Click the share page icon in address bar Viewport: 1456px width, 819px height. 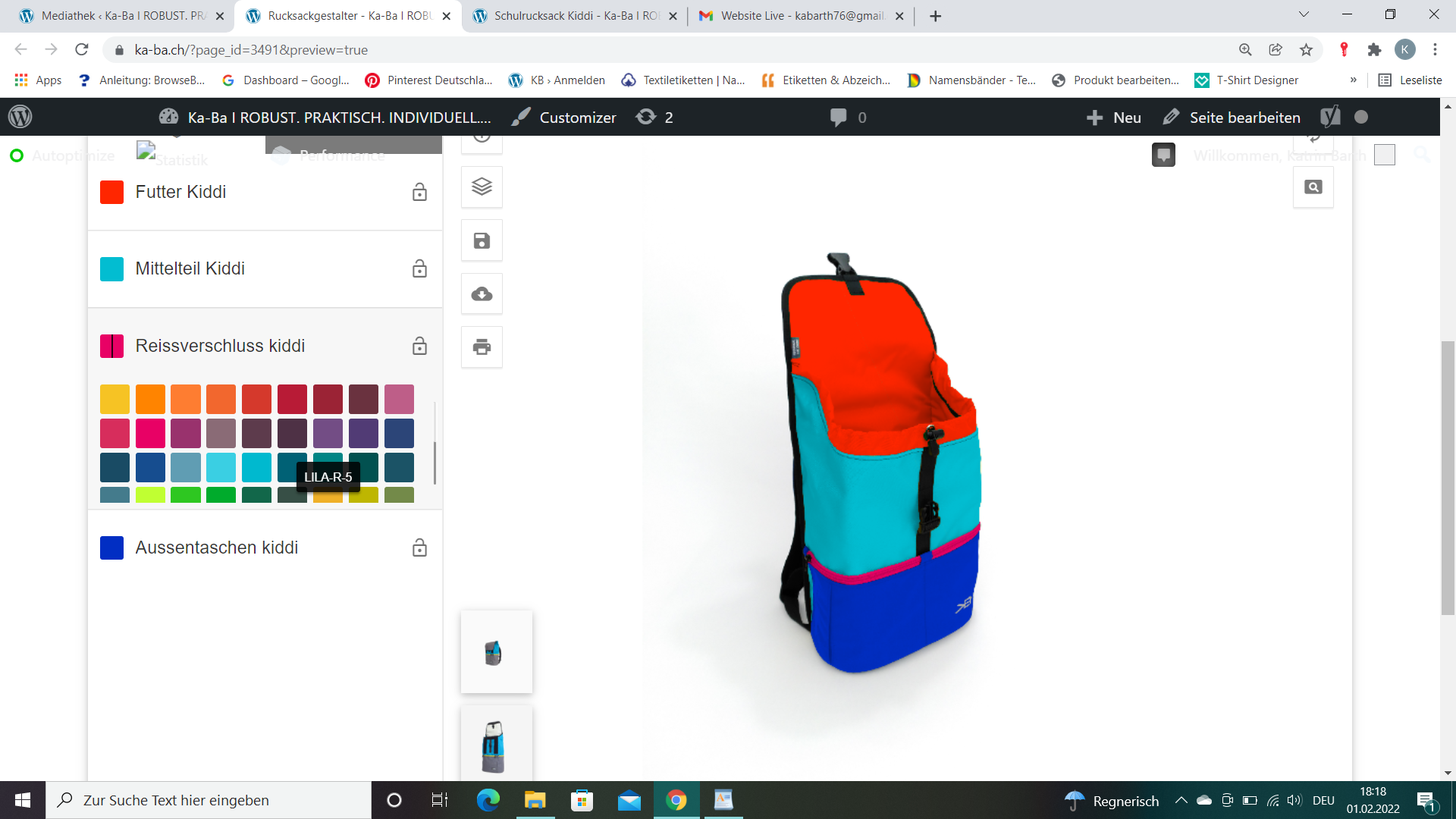pyautogui.click(x=1276, y=49)
